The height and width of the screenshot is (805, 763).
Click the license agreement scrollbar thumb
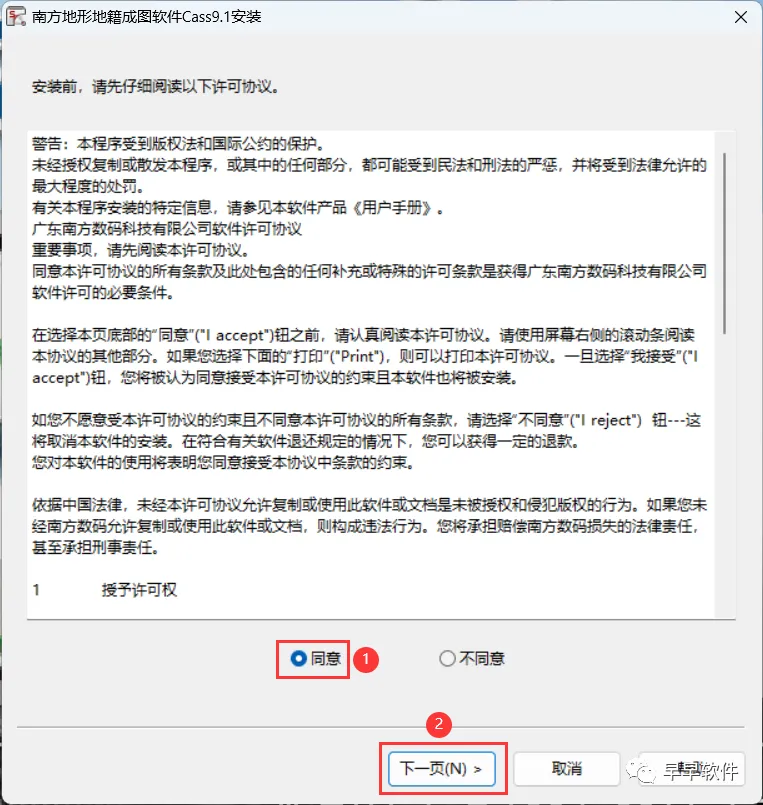pyautogui.click(x=724, y=243)
